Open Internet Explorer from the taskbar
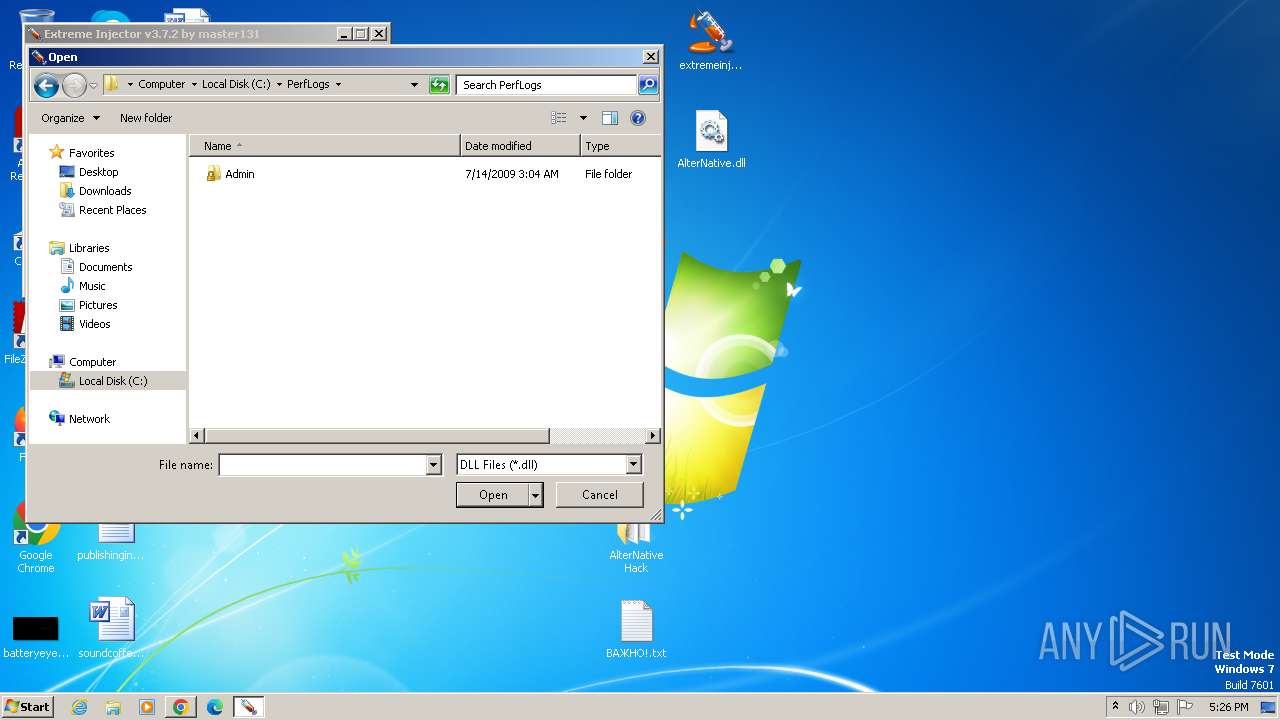1280x720 pixels. click(79, 707)
